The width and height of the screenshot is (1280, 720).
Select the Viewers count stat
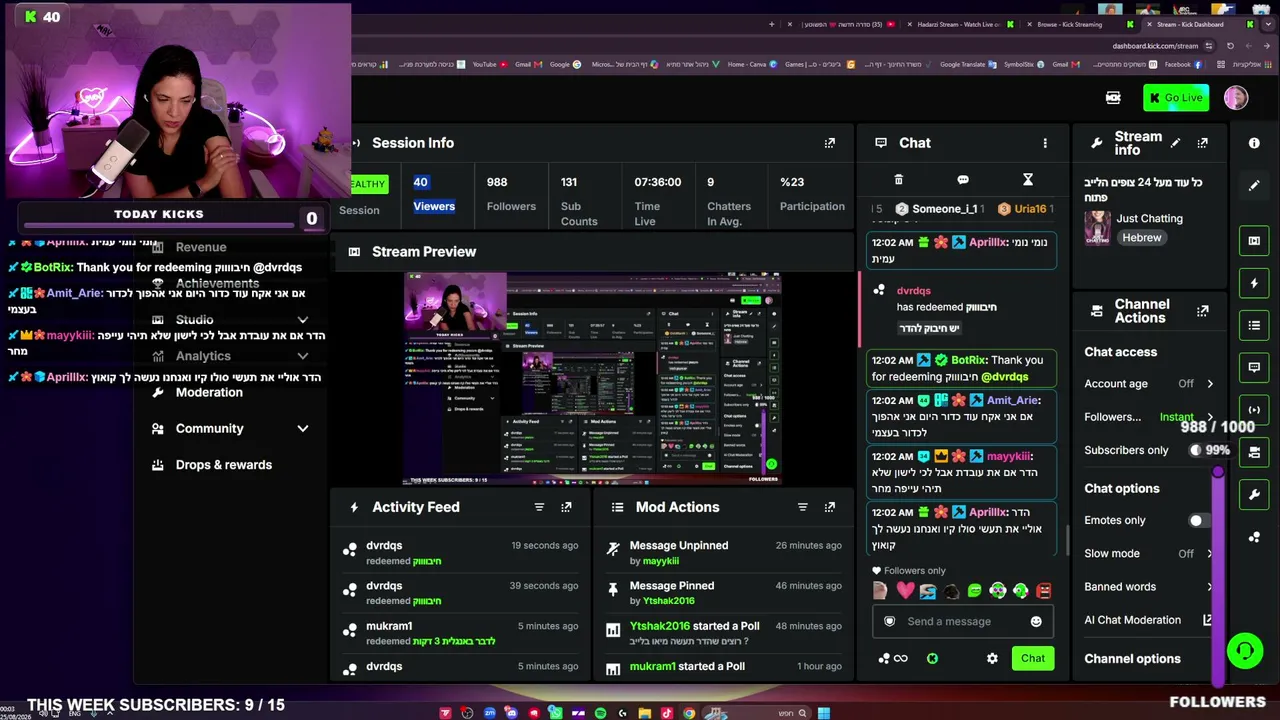point(434,194)
